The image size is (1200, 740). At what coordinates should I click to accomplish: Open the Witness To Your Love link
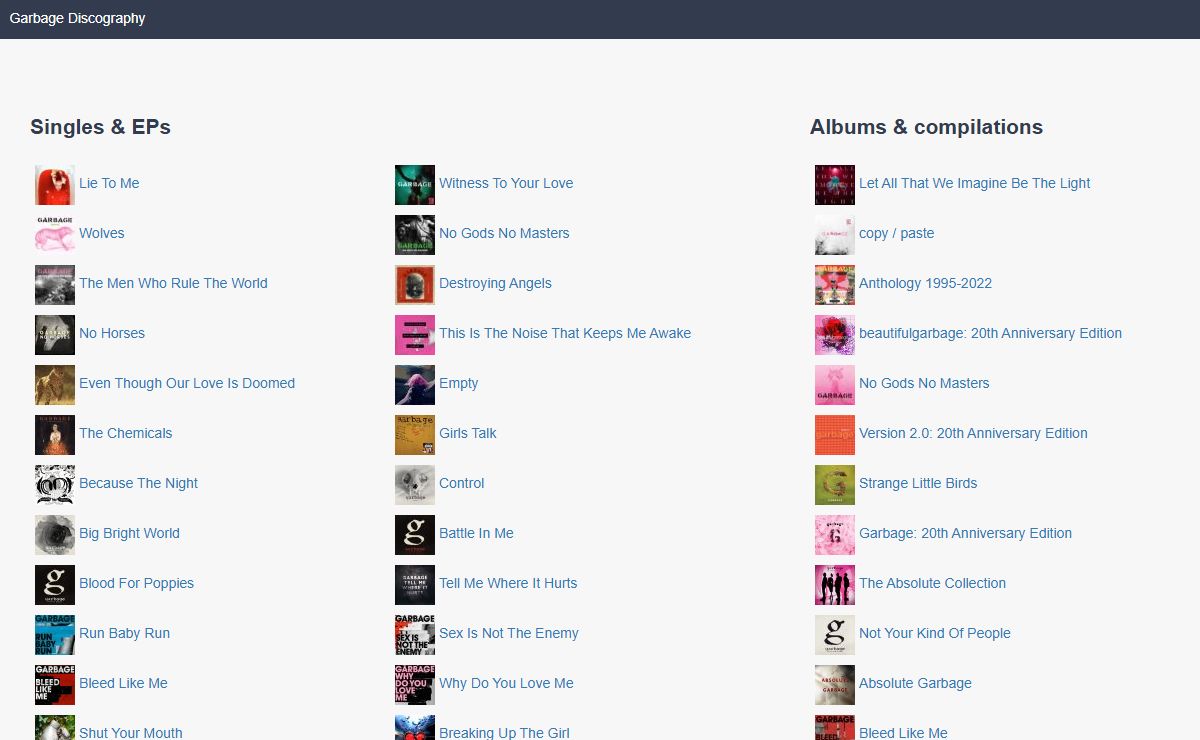506,183
